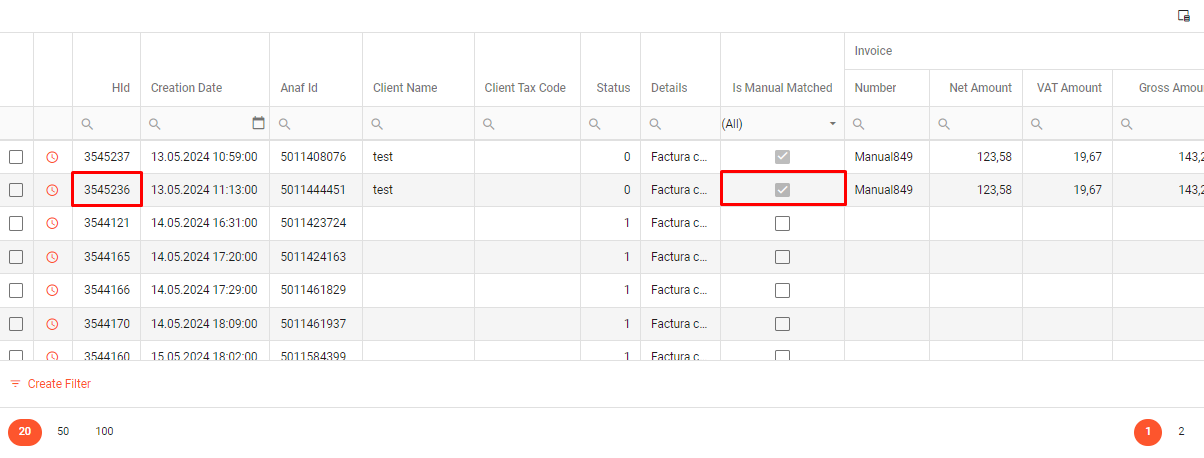Sort by the HId column header

[121, 88]
